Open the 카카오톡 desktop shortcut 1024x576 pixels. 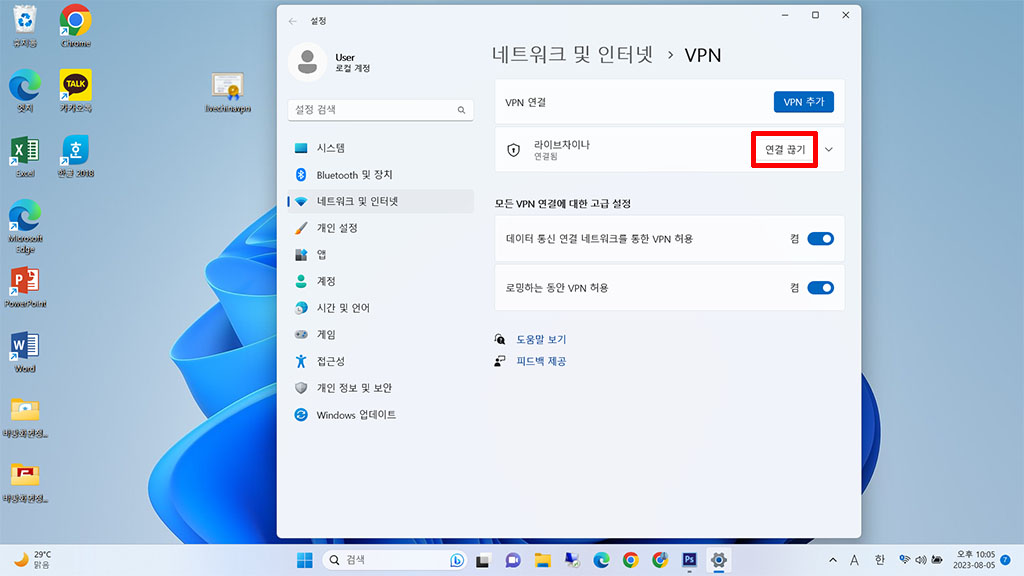76,91
